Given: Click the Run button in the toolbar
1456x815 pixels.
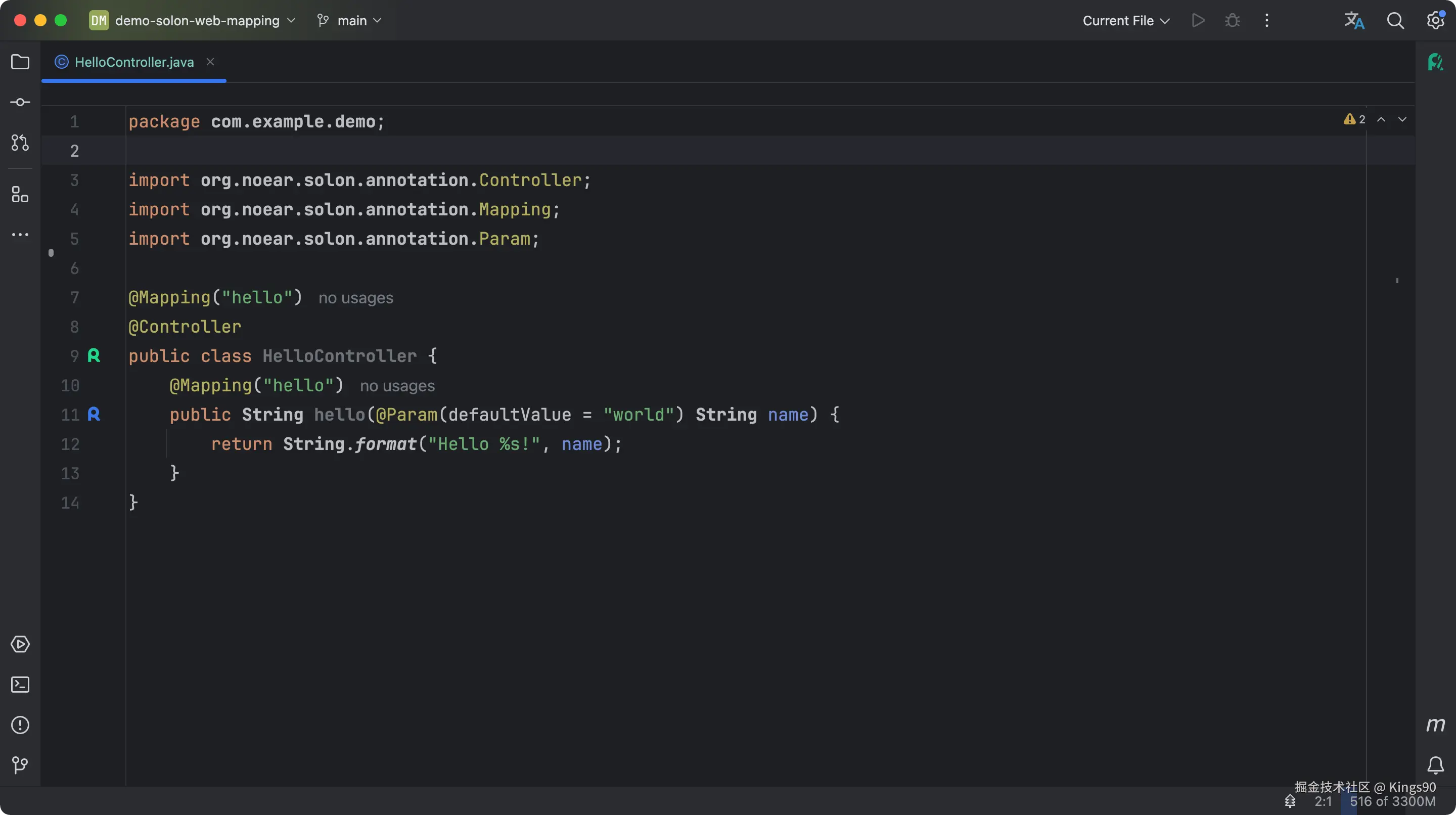Looking at the screenshot, I should [x=1198, y=21].
